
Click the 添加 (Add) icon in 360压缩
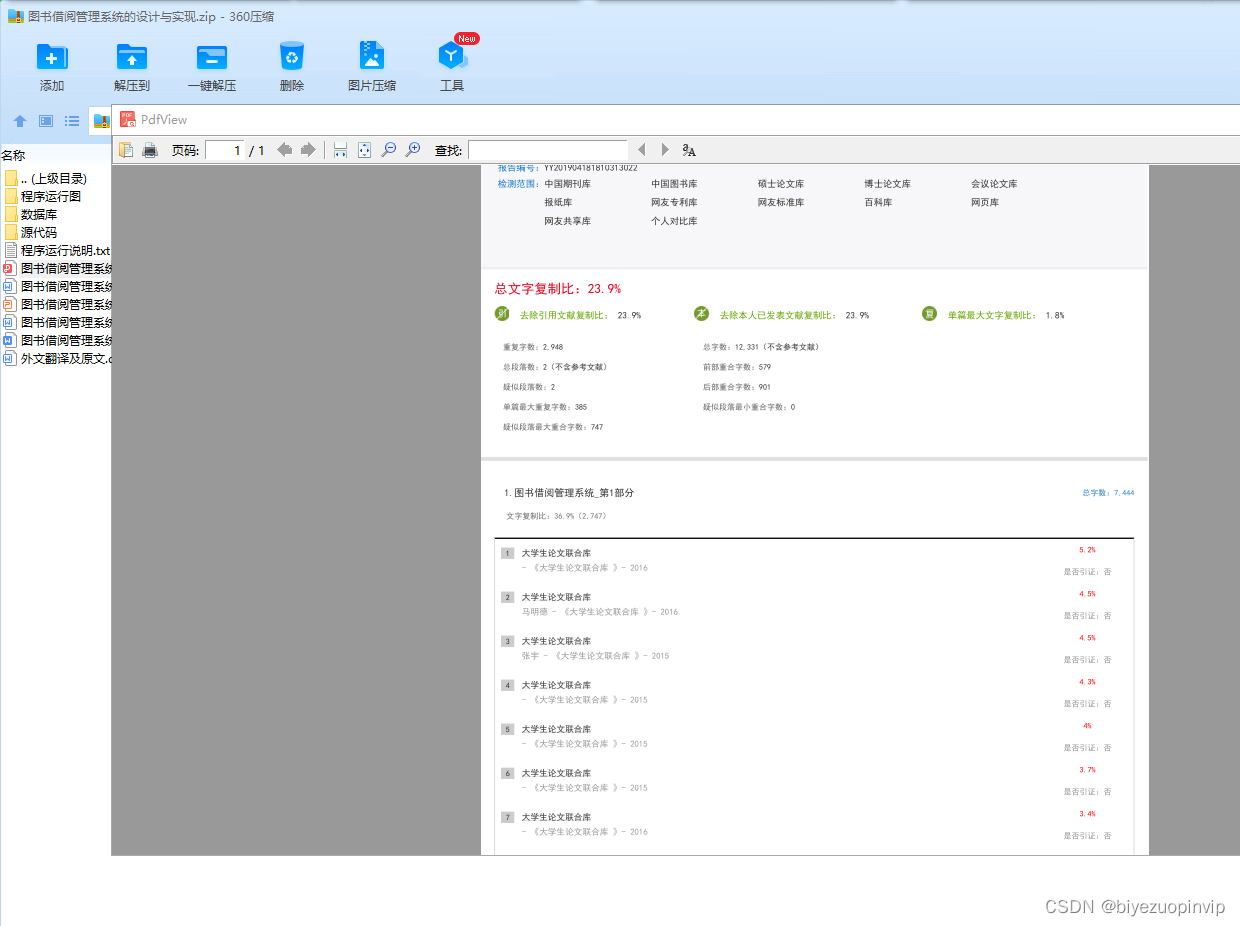tap(52, 56)
